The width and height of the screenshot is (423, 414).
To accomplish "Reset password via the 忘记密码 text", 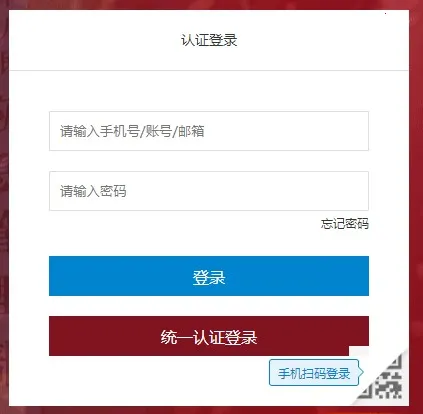I will (x=345, y=224).
